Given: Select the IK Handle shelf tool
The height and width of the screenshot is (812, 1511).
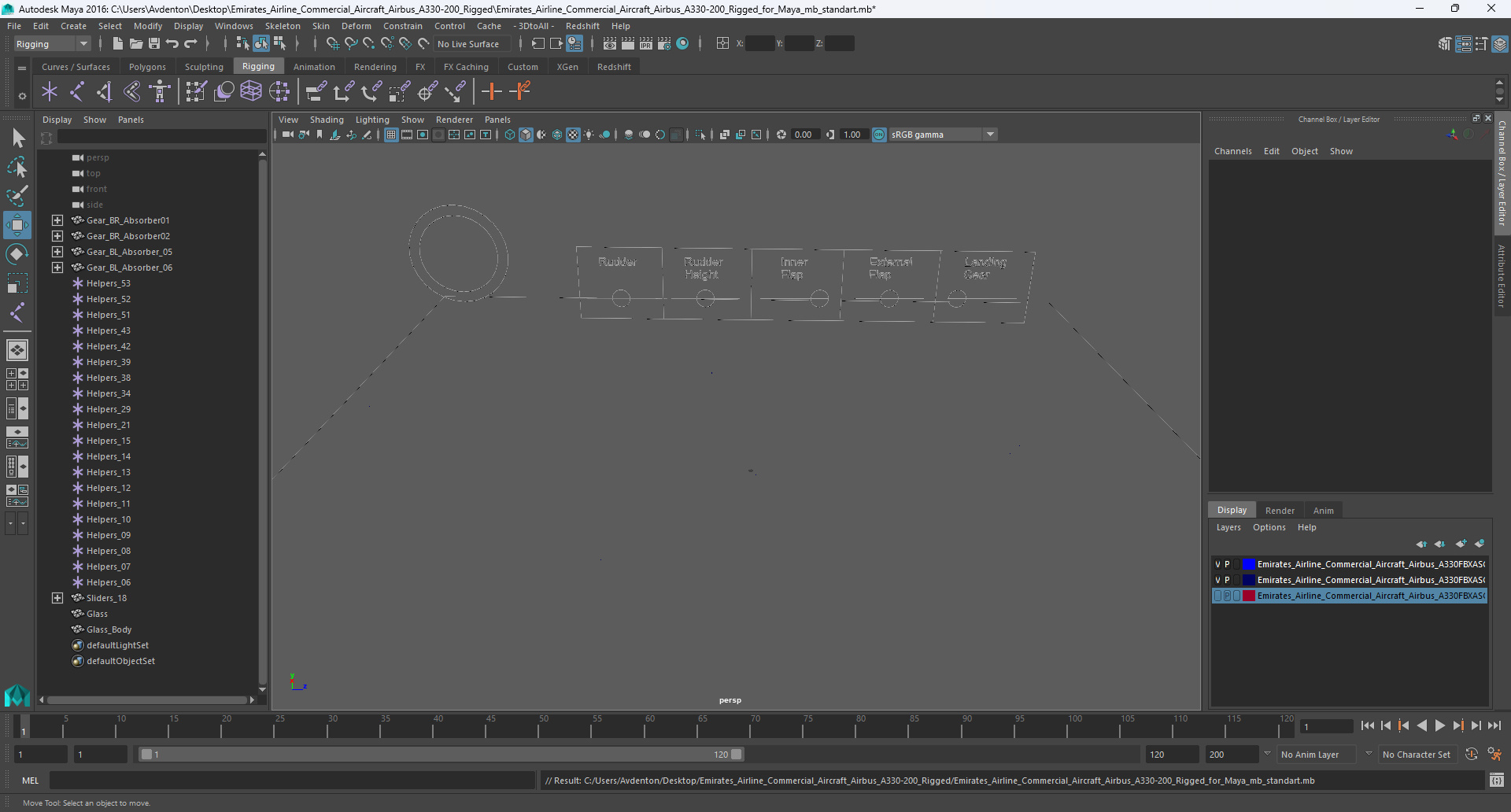Looking at the screenshot, I should coord(105,92).
